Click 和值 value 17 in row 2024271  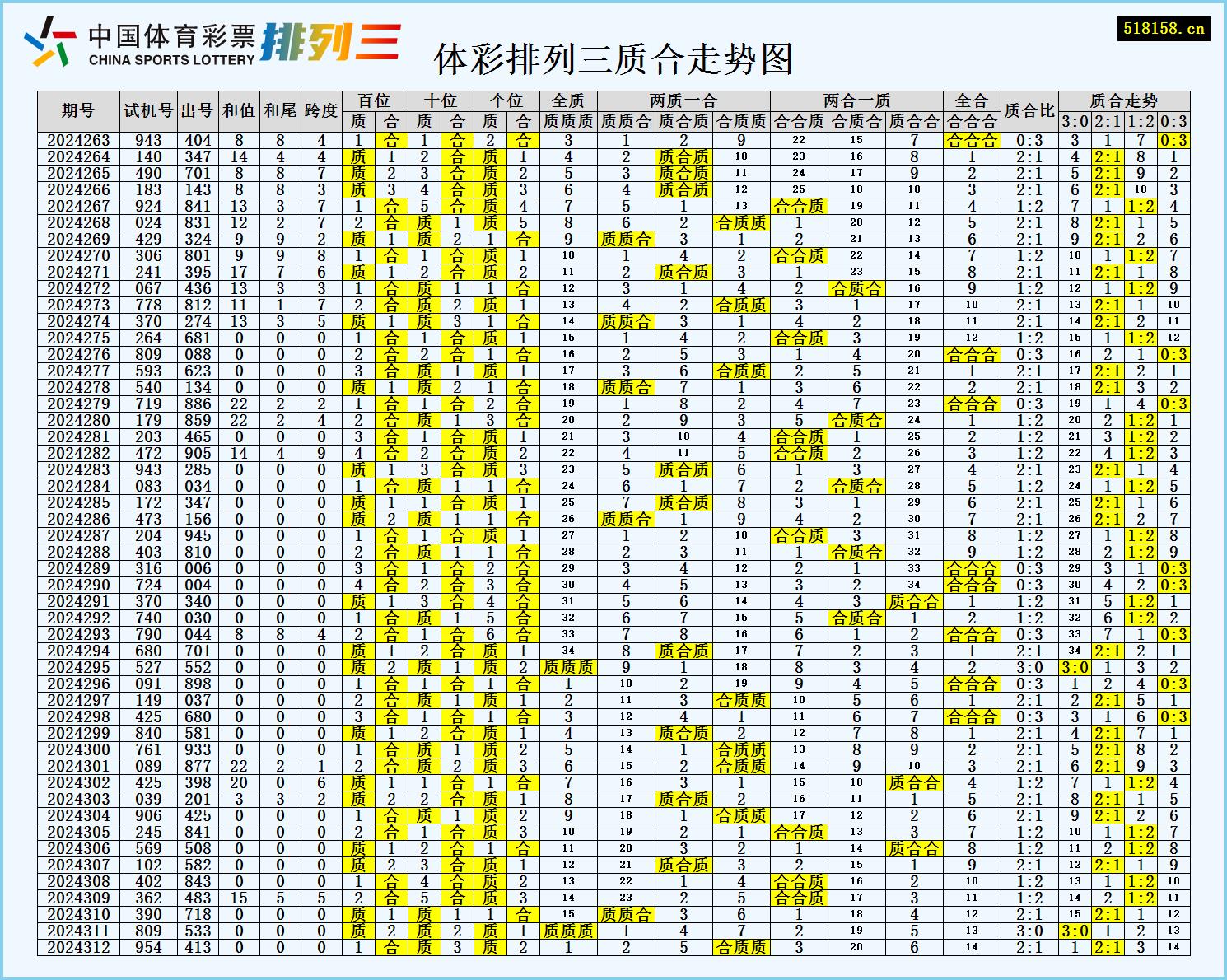[x=239, y=273]
